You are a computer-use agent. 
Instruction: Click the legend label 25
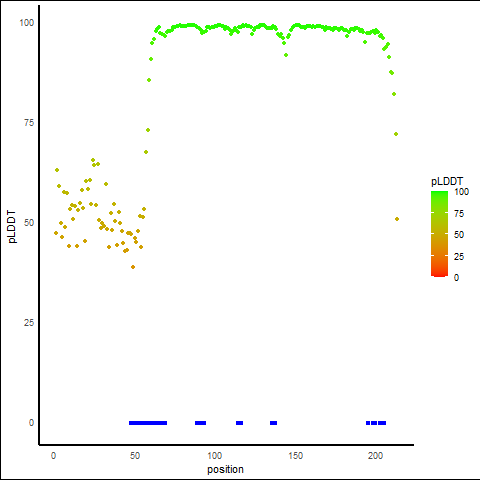pos(459,256)
